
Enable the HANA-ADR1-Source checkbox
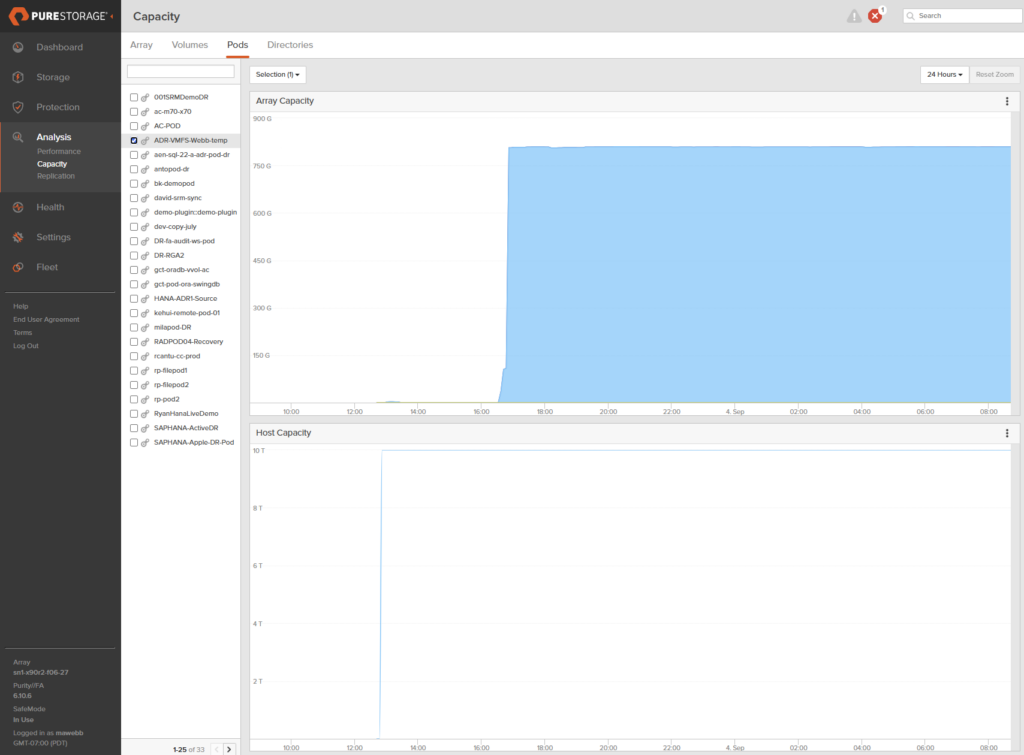pos(134,298)
